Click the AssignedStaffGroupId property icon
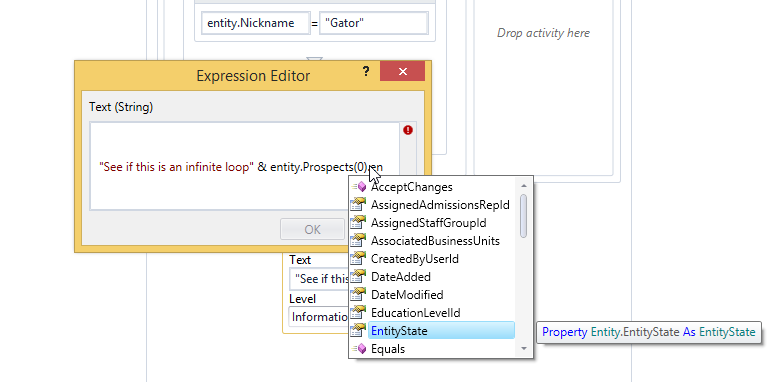This screenshot has width=767, height=382. coord(359,223)
